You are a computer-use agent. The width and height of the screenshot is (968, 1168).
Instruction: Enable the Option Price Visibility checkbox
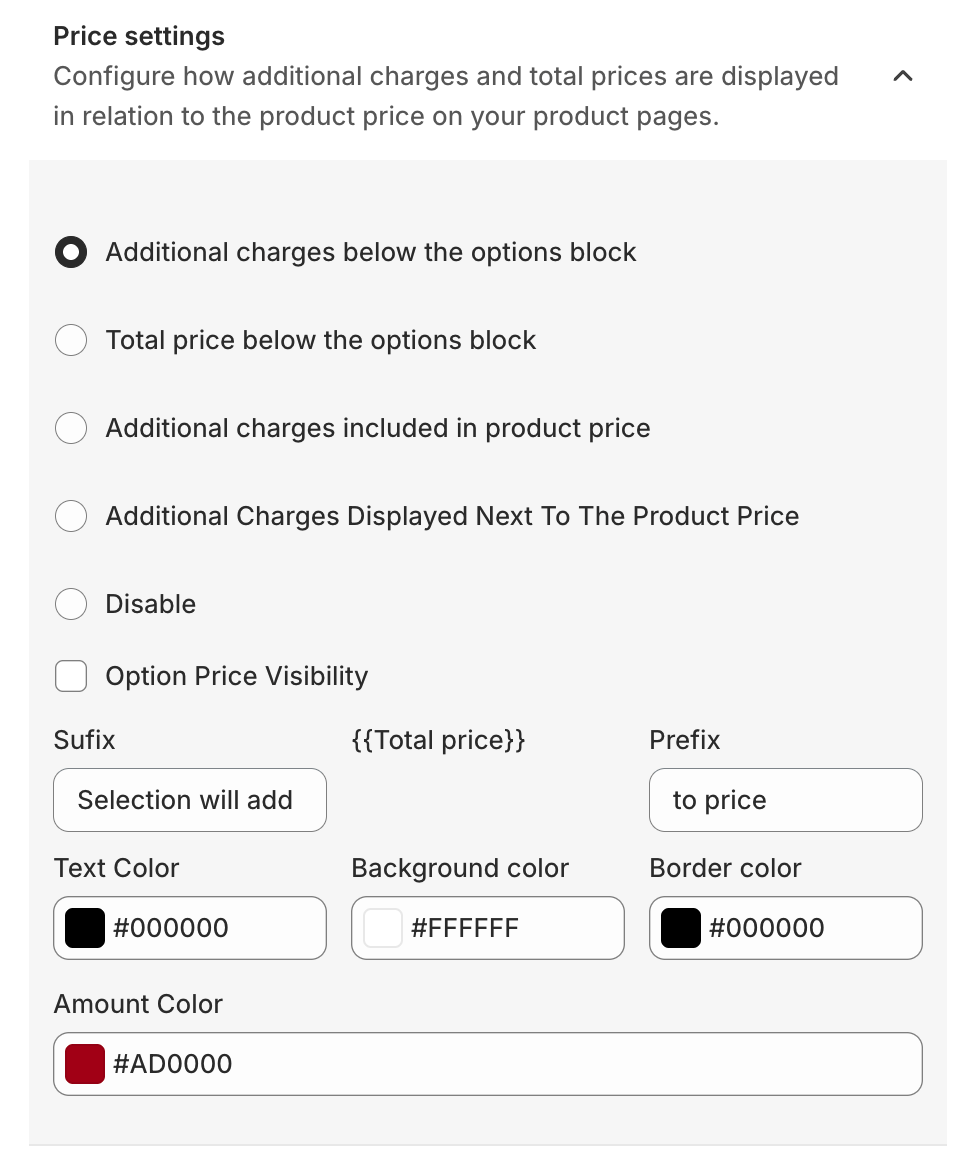click(x=71, y=677)
